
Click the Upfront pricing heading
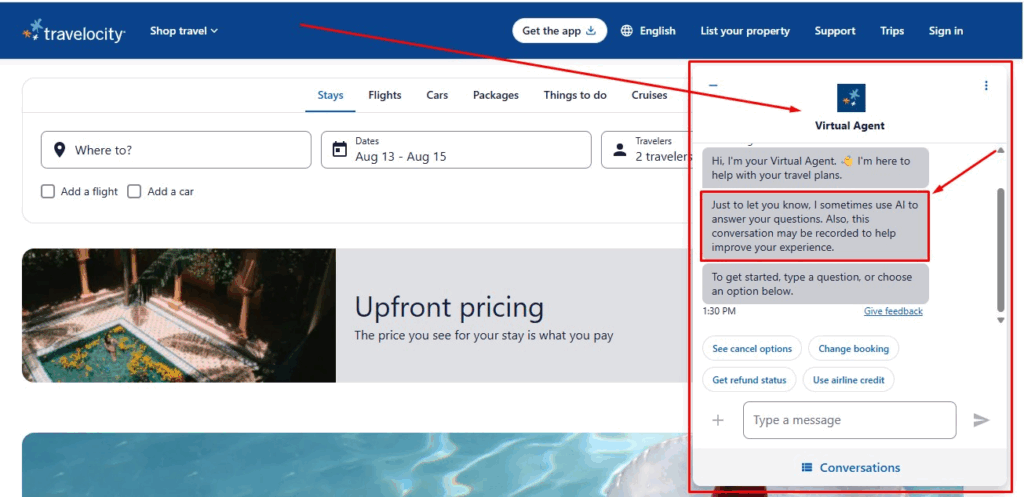pos(449,308)
